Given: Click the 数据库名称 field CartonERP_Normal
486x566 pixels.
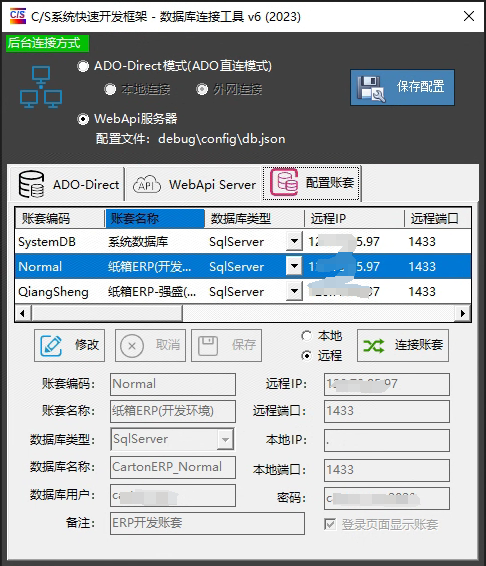Looking at the screenshot, I should click(x=173, y=467).
